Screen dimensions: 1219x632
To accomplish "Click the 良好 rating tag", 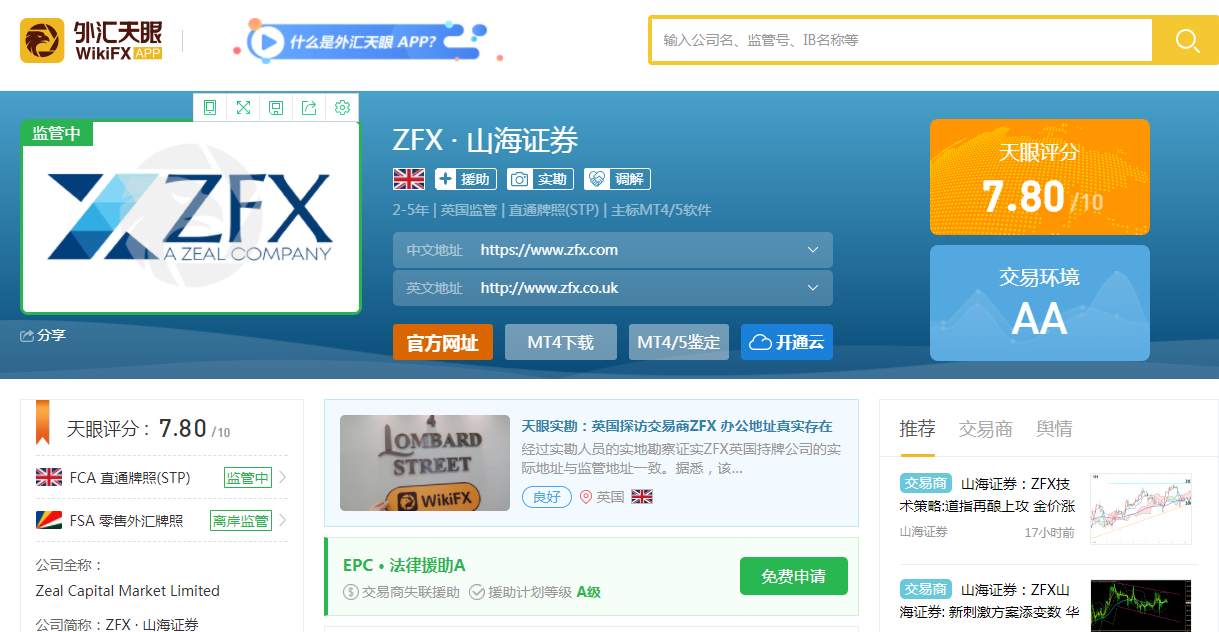I will [x=546, y=497].
